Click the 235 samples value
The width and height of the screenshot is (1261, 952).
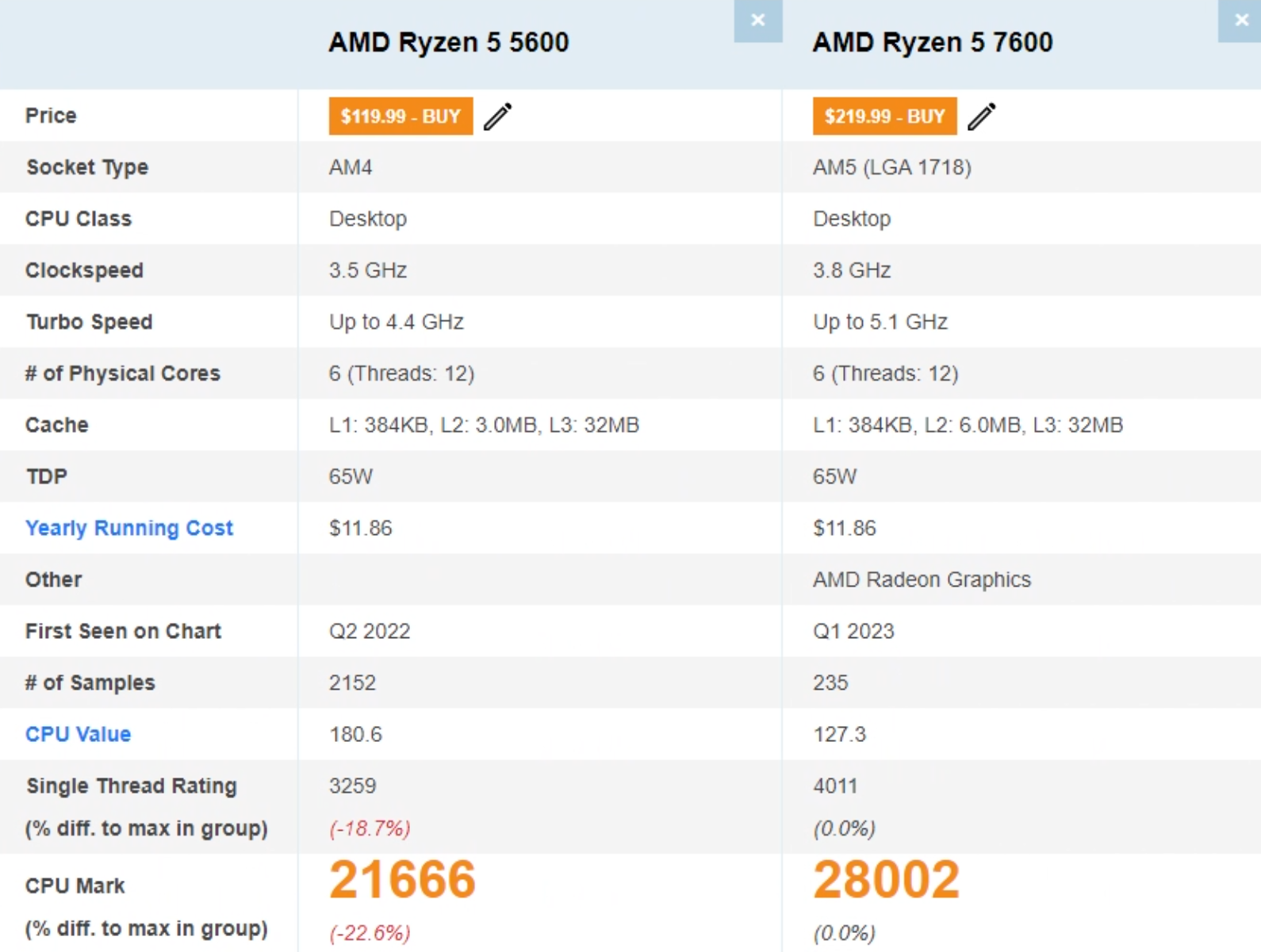click(830, 682)
